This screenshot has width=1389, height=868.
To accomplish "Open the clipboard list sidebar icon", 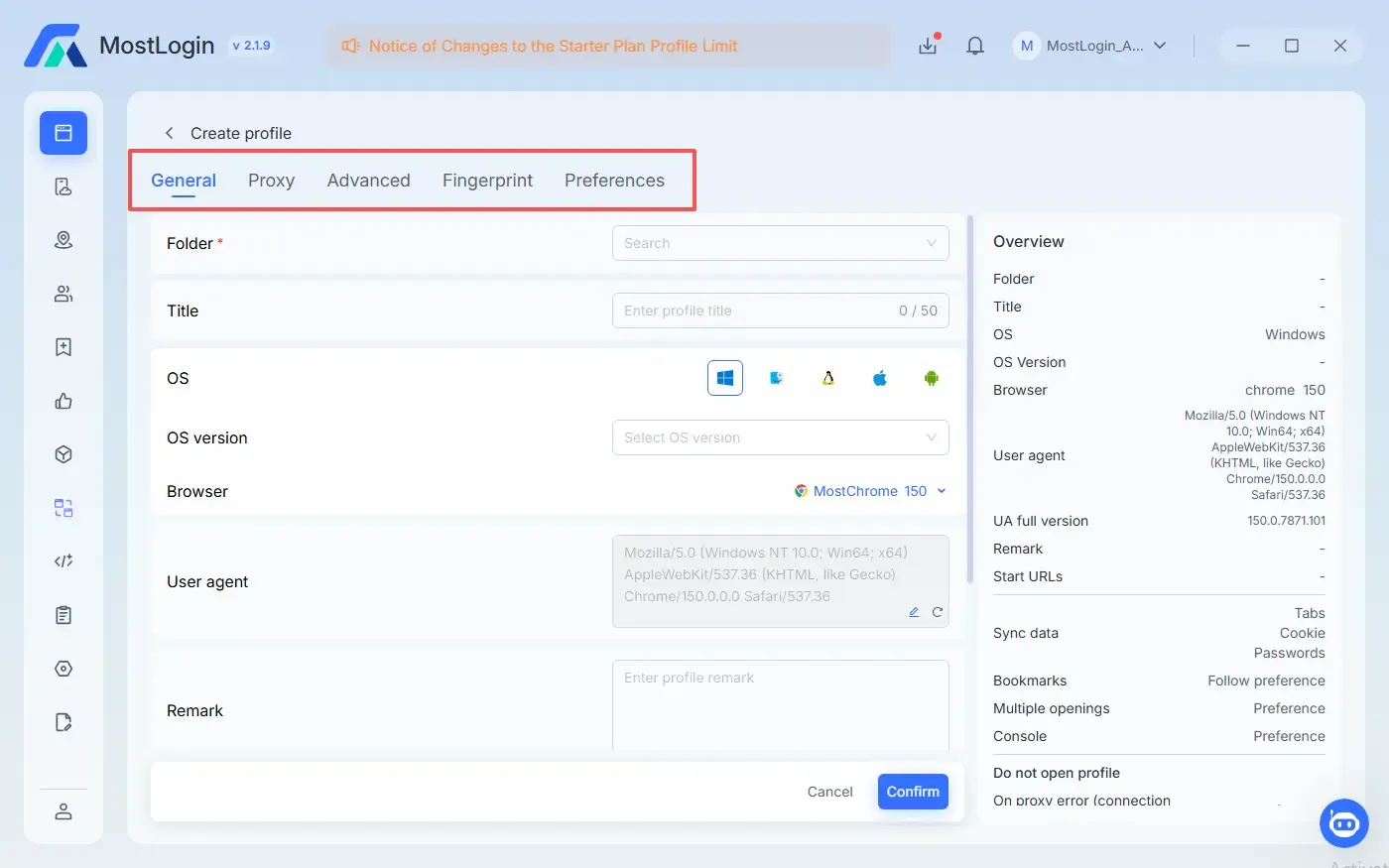I will (63, 615).
